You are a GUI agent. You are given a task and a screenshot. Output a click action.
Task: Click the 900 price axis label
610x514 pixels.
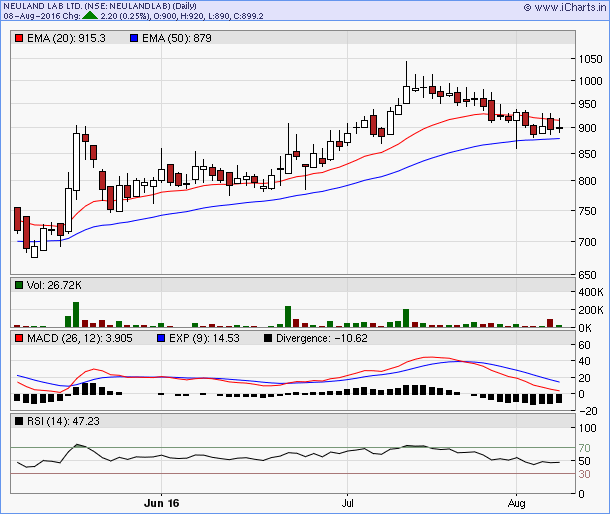(x=587, y=128)
